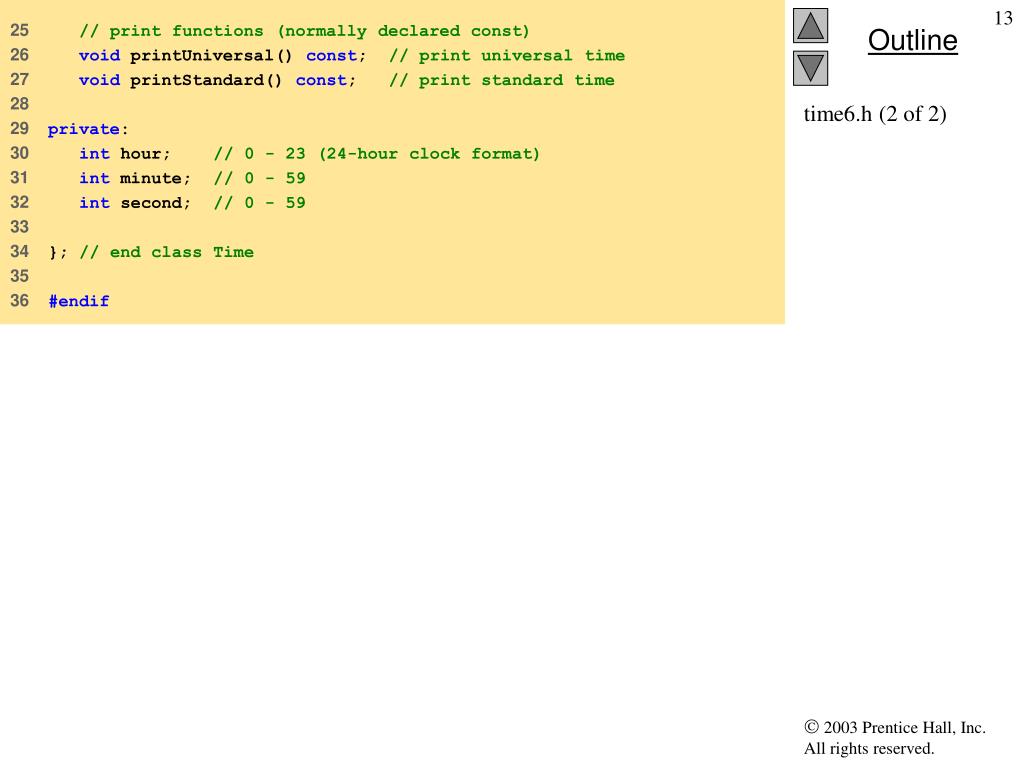Click line number 28
1024x768 pixels.
(20, 104)
